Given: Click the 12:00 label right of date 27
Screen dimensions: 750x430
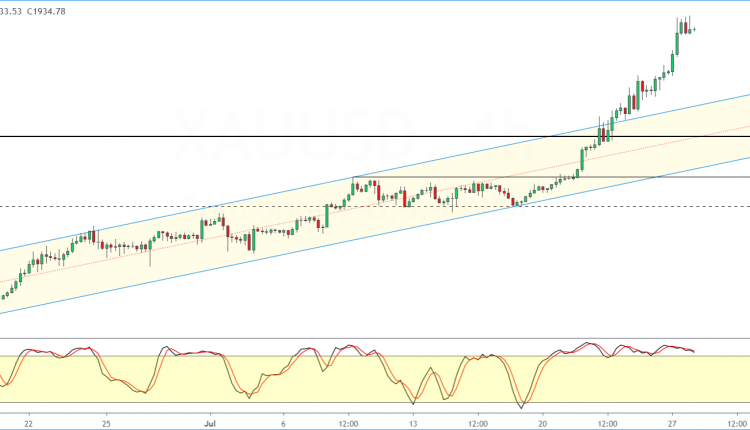Looking at the screenshot, I should pyautogui.click(x=733, y=422).
